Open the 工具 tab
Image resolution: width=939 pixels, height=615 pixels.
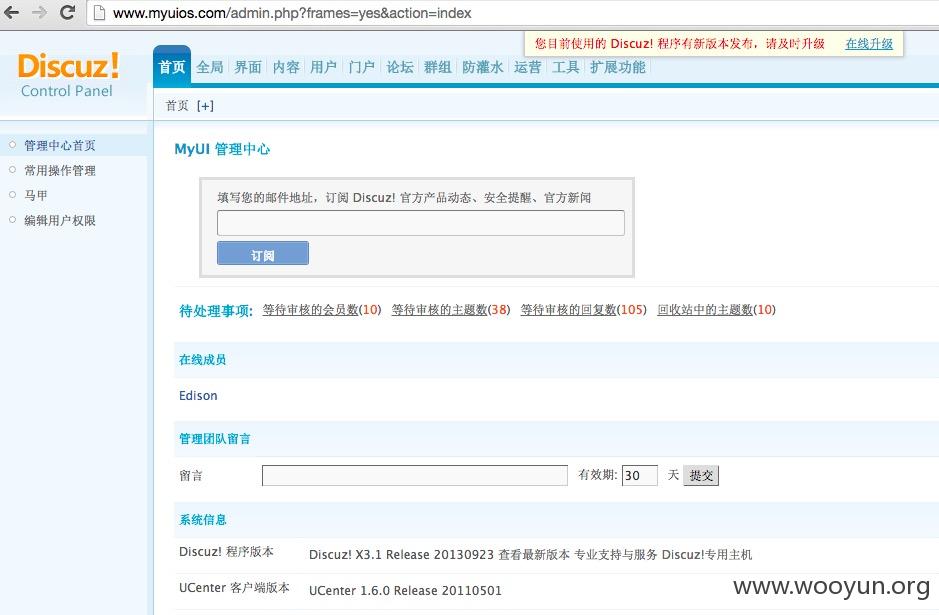tap(565, 67)
